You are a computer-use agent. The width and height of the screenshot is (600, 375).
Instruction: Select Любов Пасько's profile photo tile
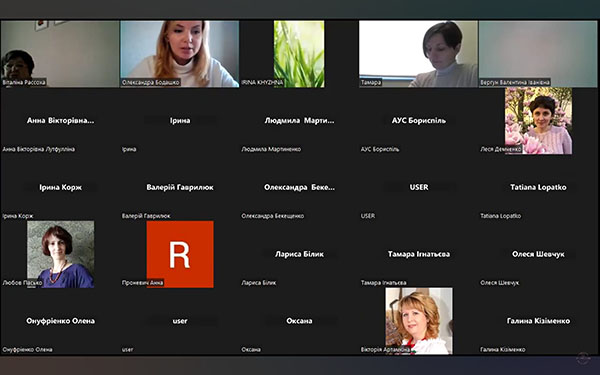tap(60, 254)
